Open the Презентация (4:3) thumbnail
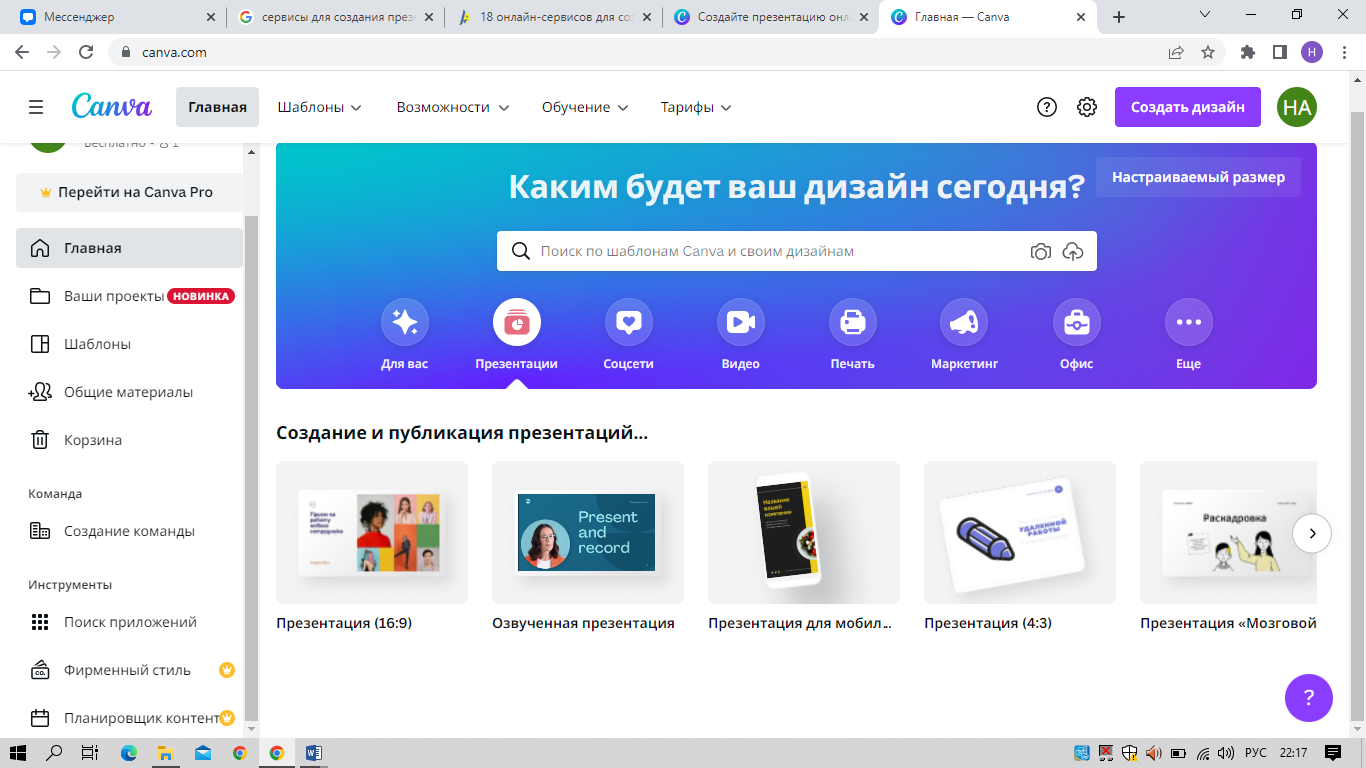This screenshot has width=1366, height=768. (x=1020, y=533)
